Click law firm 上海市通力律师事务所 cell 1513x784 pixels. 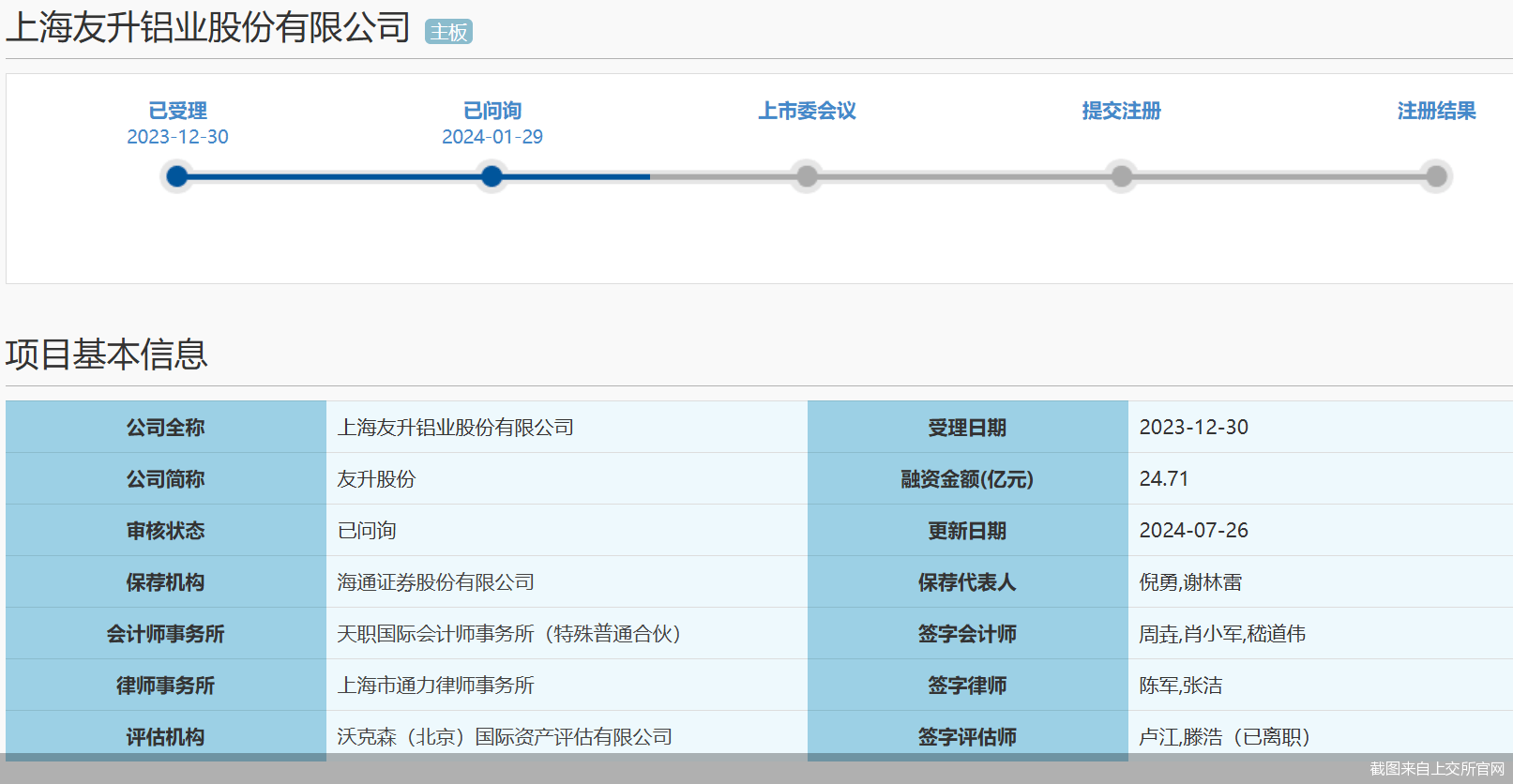[435, 686]
